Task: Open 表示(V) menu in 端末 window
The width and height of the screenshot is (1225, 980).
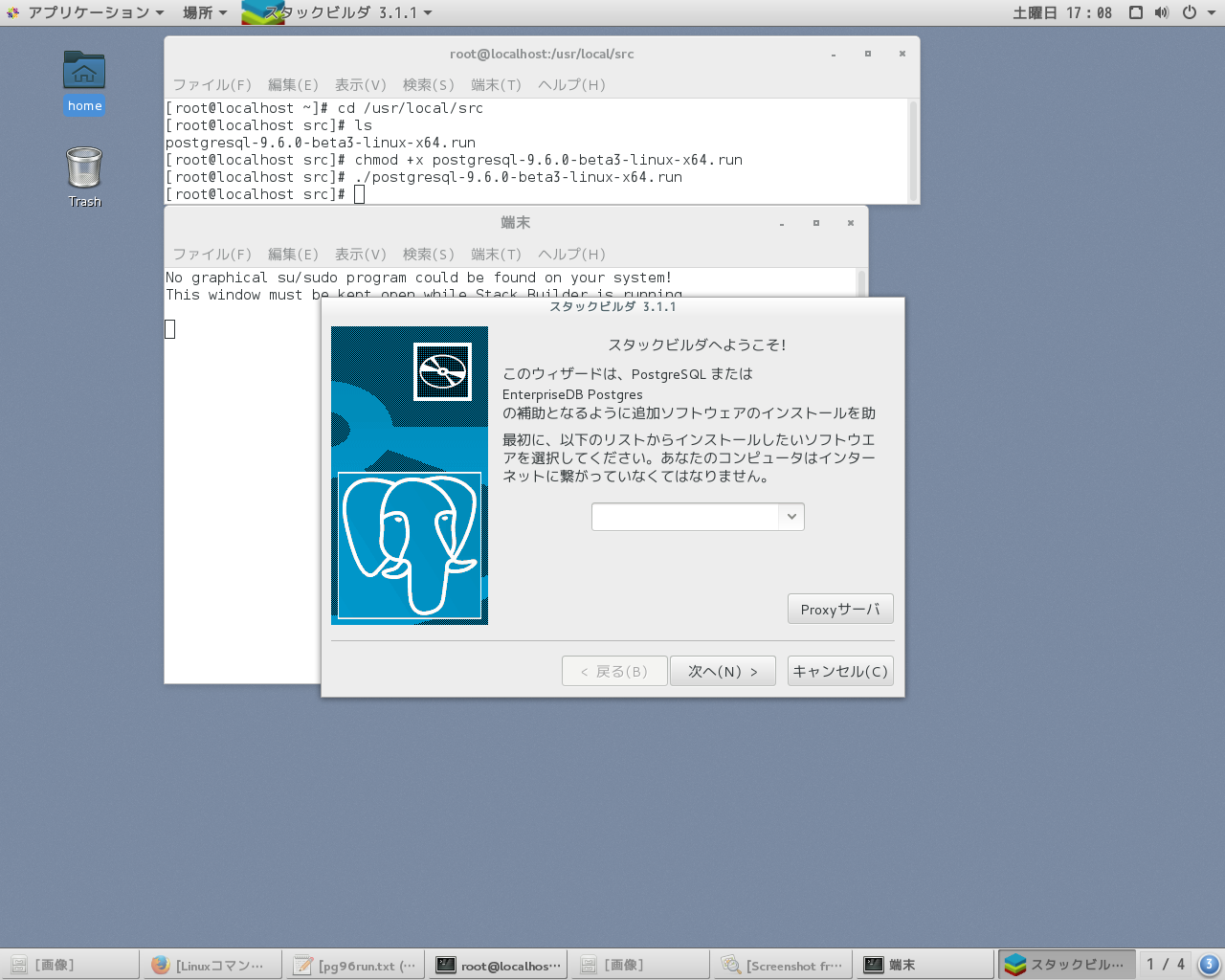Action: tap(360, 255)
